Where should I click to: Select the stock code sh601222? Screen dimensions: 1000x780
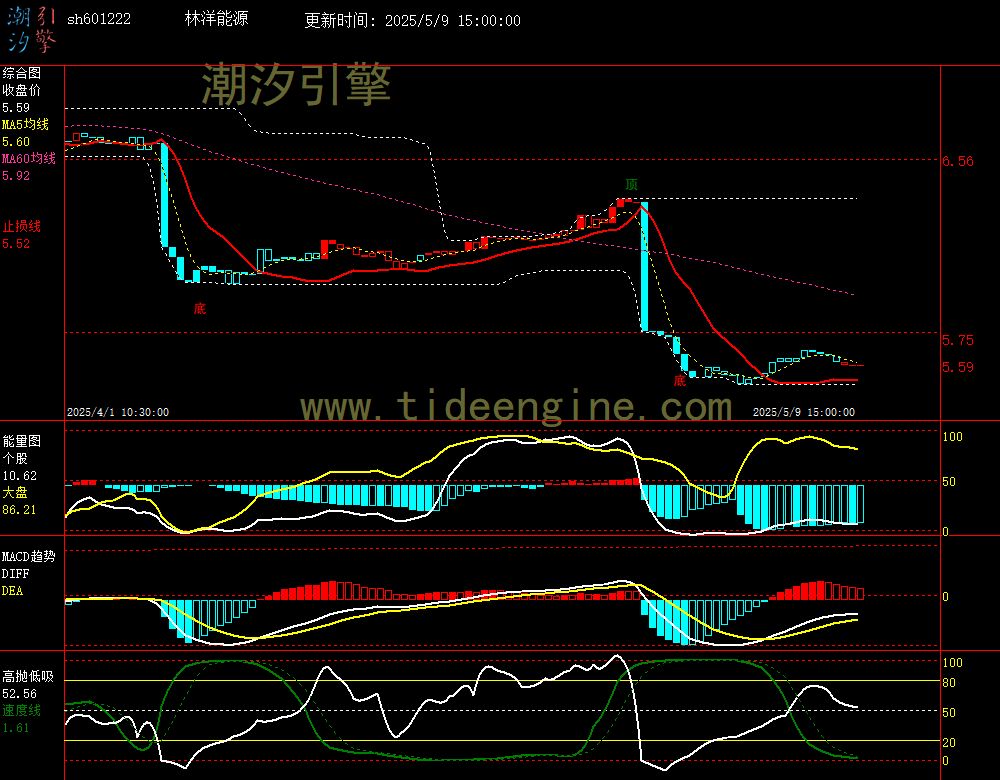(x=99, y=19)
